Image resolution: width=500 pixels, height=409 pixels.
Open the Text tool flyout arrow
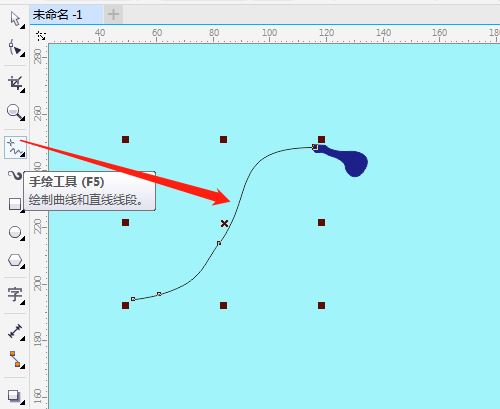[22, 302]
